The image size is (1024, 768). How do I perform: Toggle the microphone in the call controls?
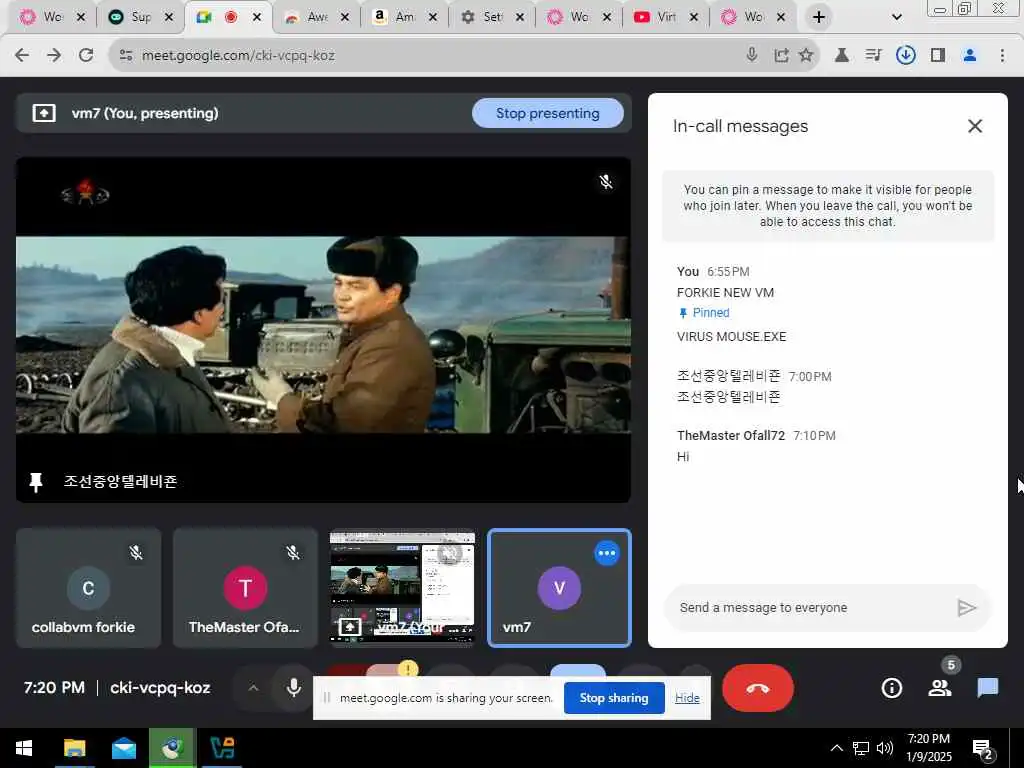(x=294, y=688)
